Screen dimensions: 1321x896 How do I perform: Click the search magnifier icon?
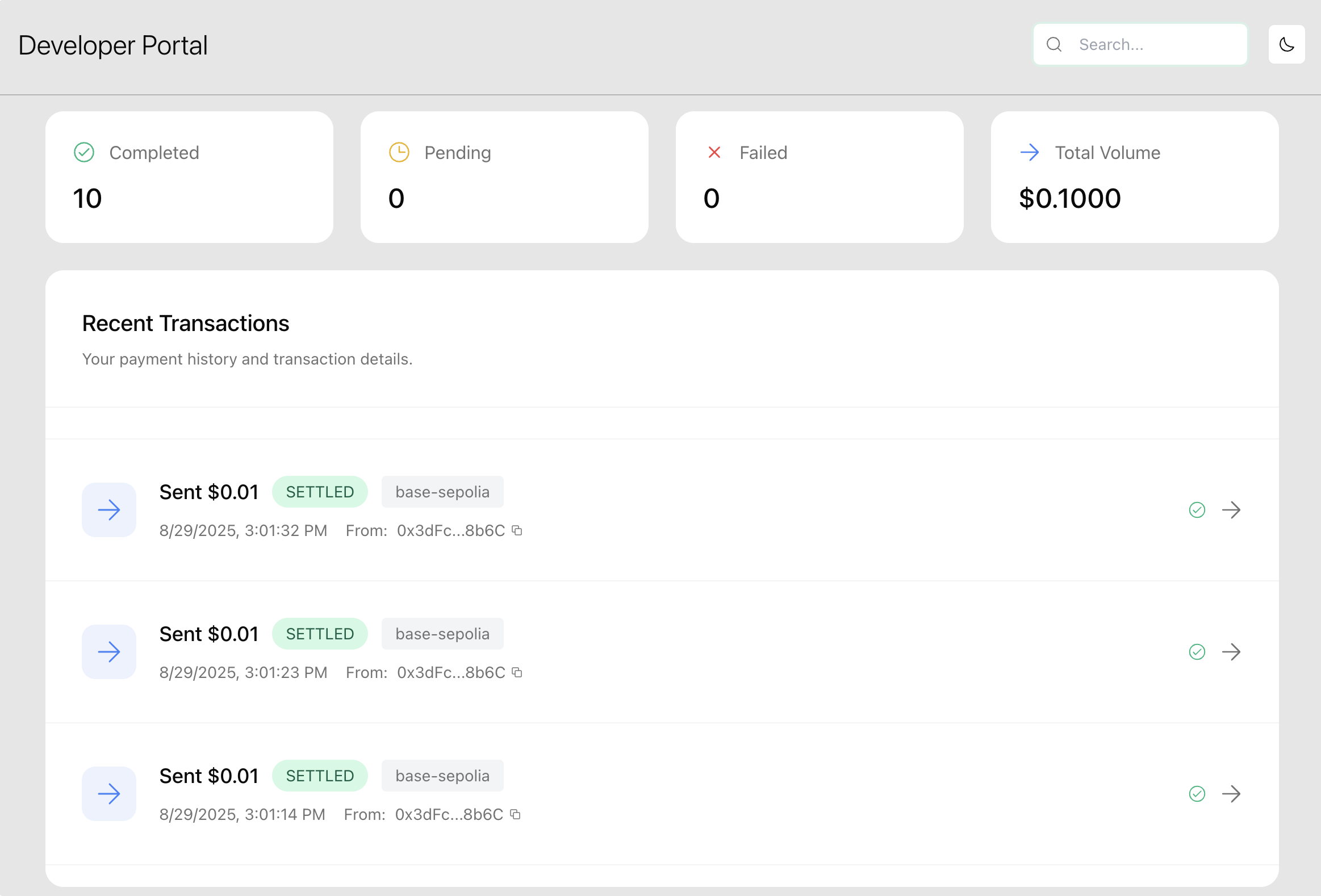(x=1054, y=44)
